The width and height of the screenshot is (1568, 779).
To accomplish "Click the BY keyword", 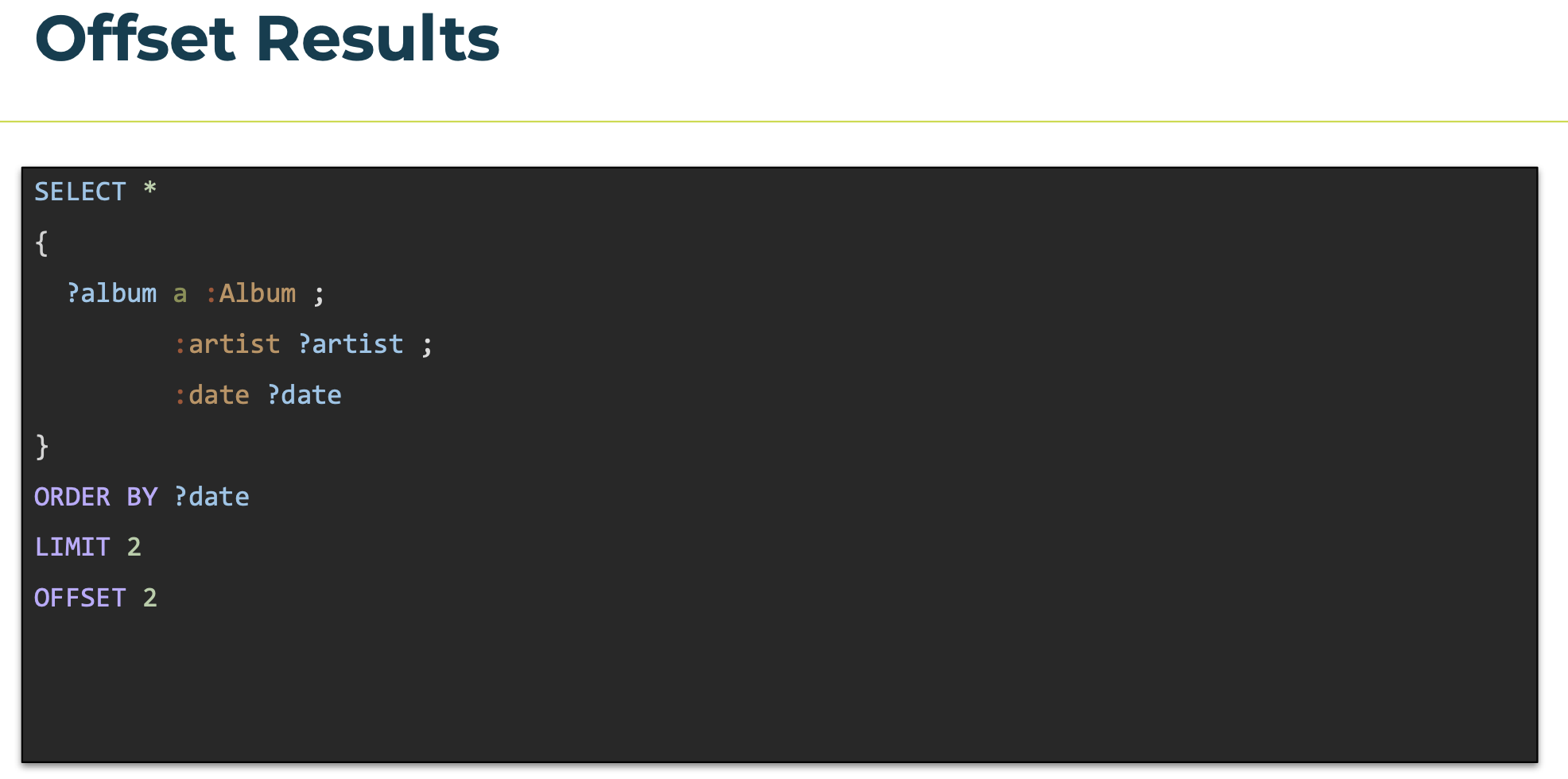I will 142,497.
